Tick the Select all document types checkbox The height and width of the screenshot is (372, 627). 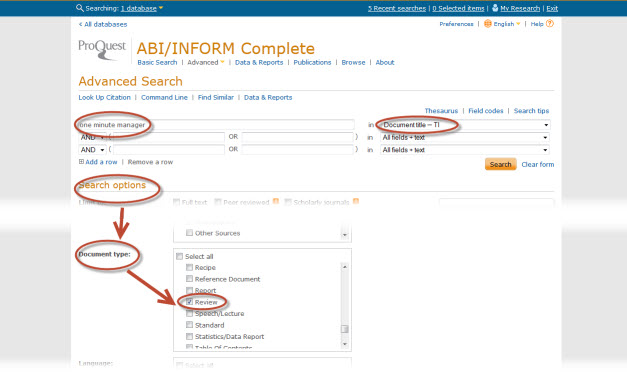[x=180, y=256]
